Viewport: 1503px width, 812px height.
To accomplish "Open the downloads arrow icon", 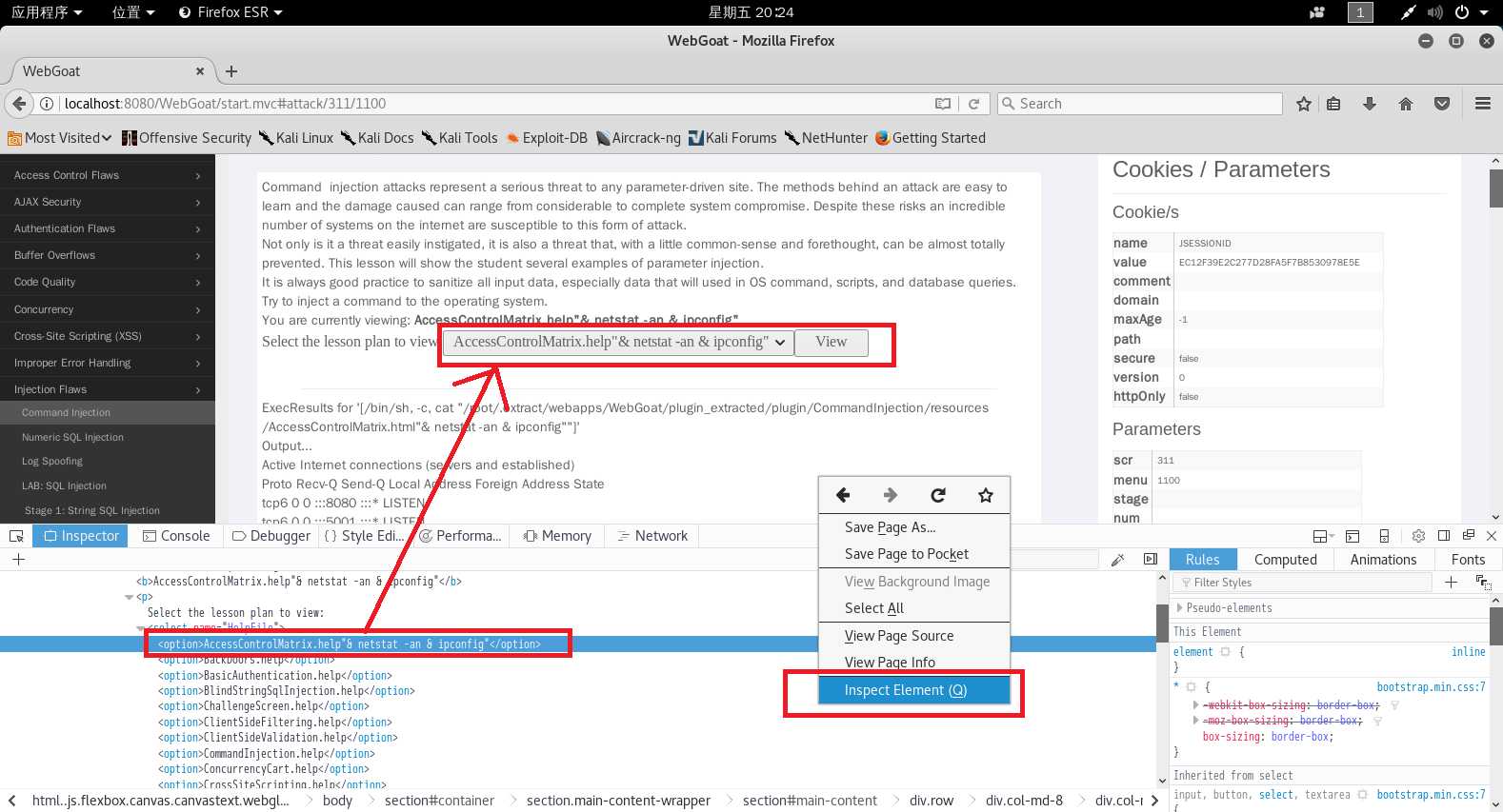I will pos(1370,104).
